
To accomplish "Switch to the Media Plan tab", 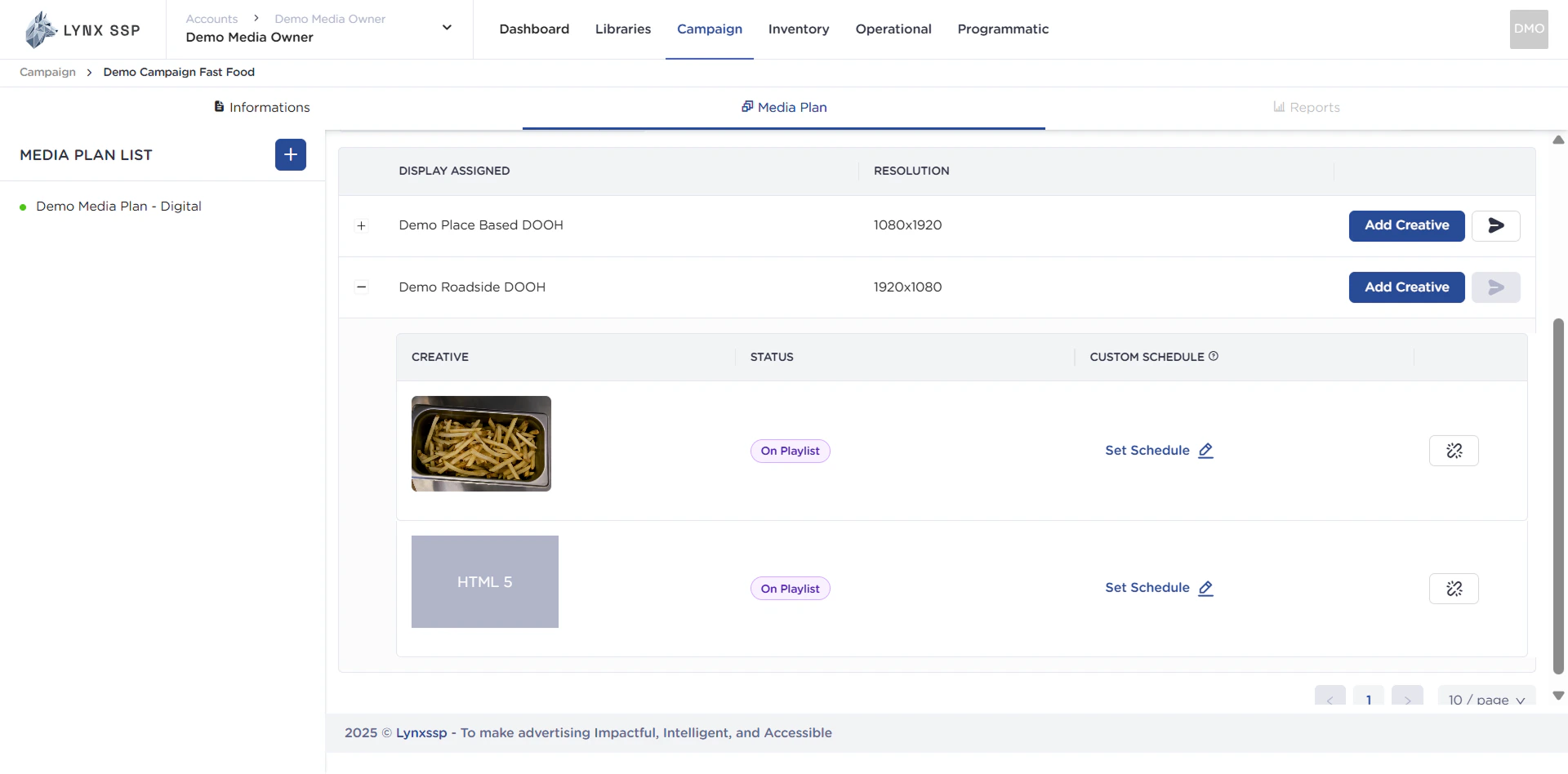I will 784,107.
